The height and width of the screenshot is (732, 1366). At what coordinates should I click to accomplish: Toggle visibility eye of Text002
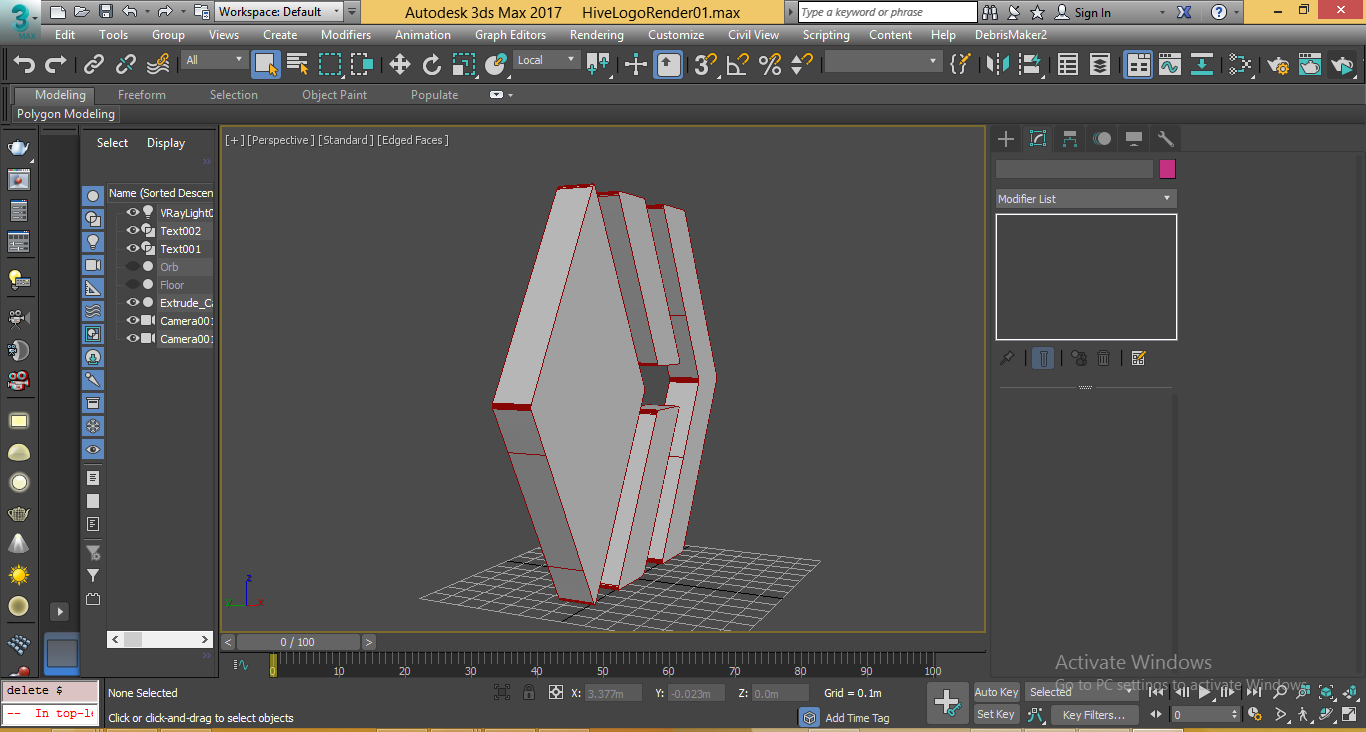pyautogui.click(x=133, y=231)
